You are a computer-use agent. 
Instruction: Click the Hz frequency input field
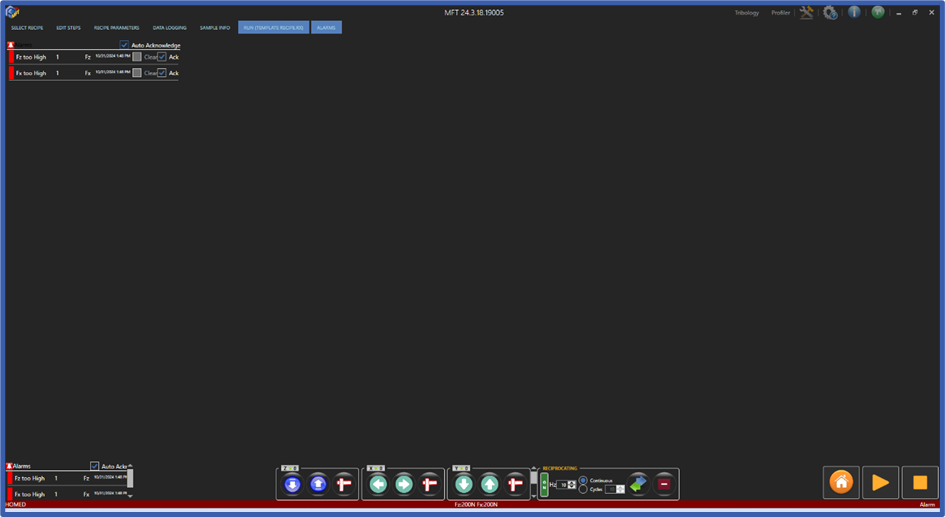pyautogui.click(x=563, y=484)
